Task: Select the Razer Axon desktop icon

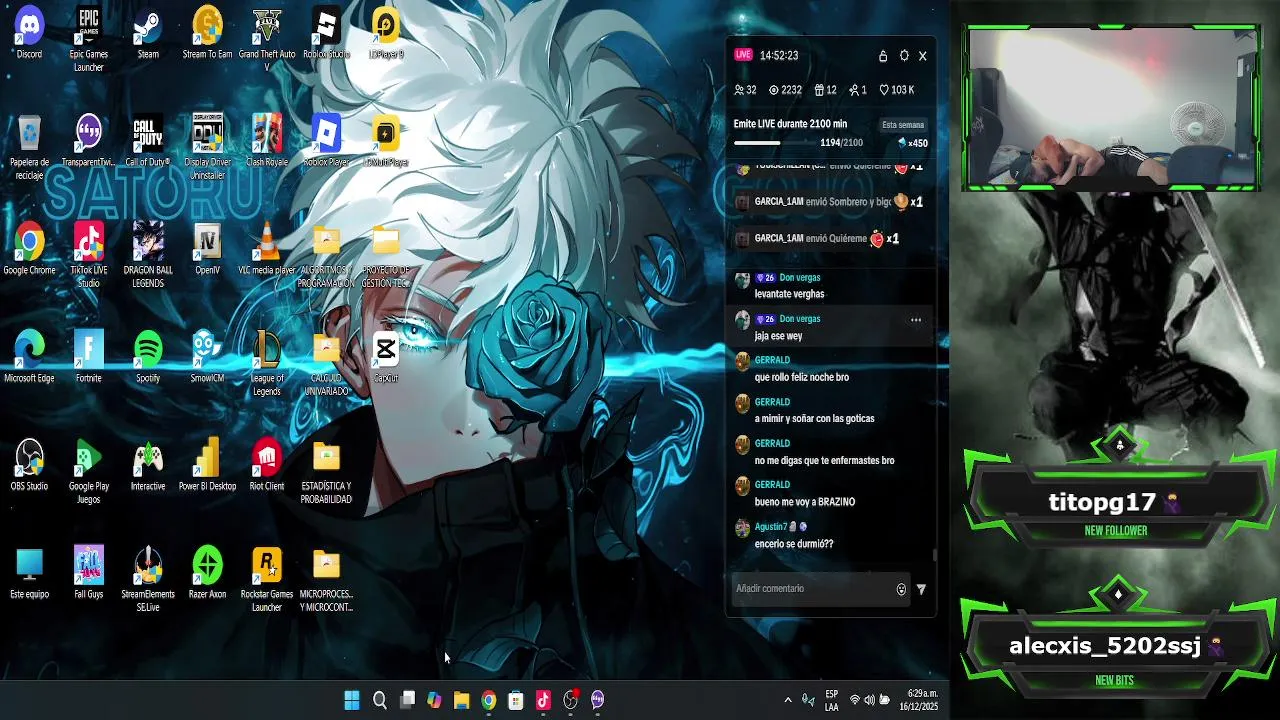Action: [207, 574]
